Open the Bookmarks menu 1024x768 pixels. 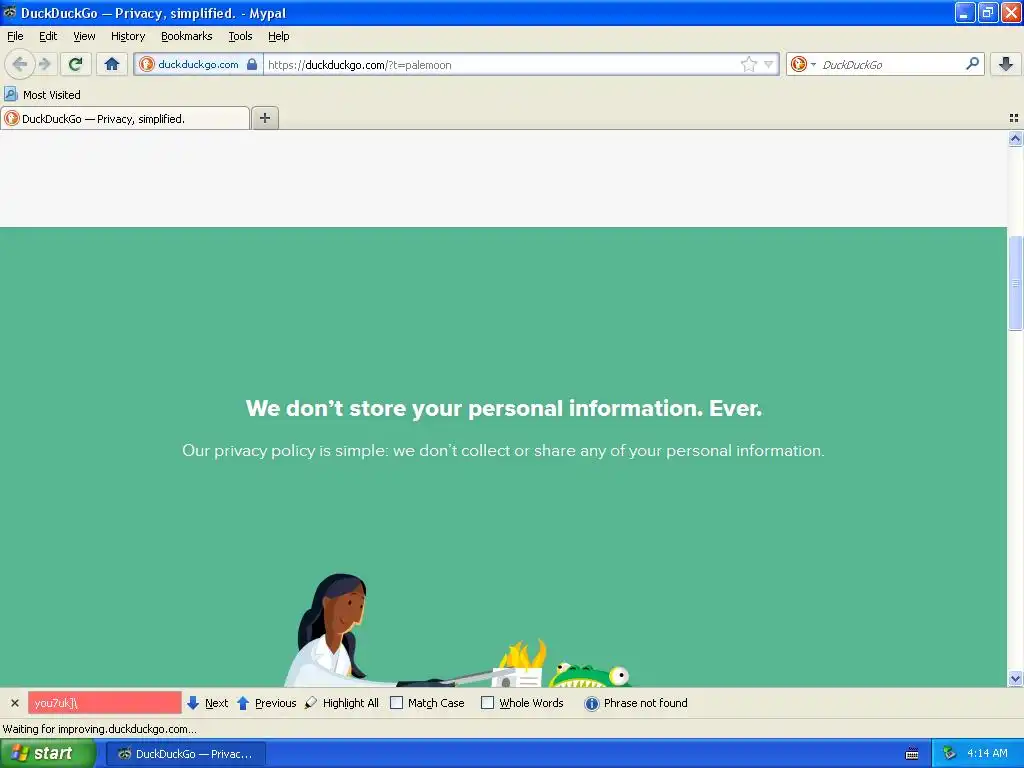187,36
